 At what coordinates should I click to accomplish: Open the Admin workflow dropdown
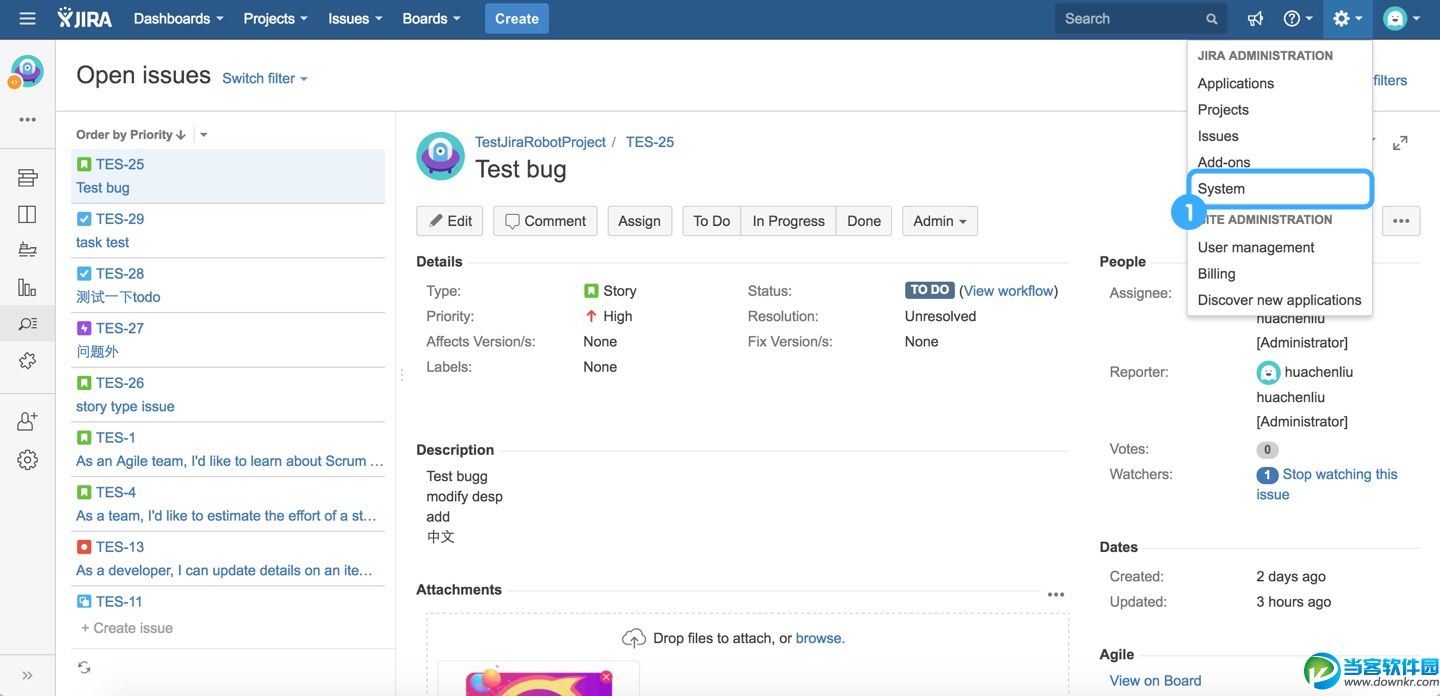tap(939, 221)
